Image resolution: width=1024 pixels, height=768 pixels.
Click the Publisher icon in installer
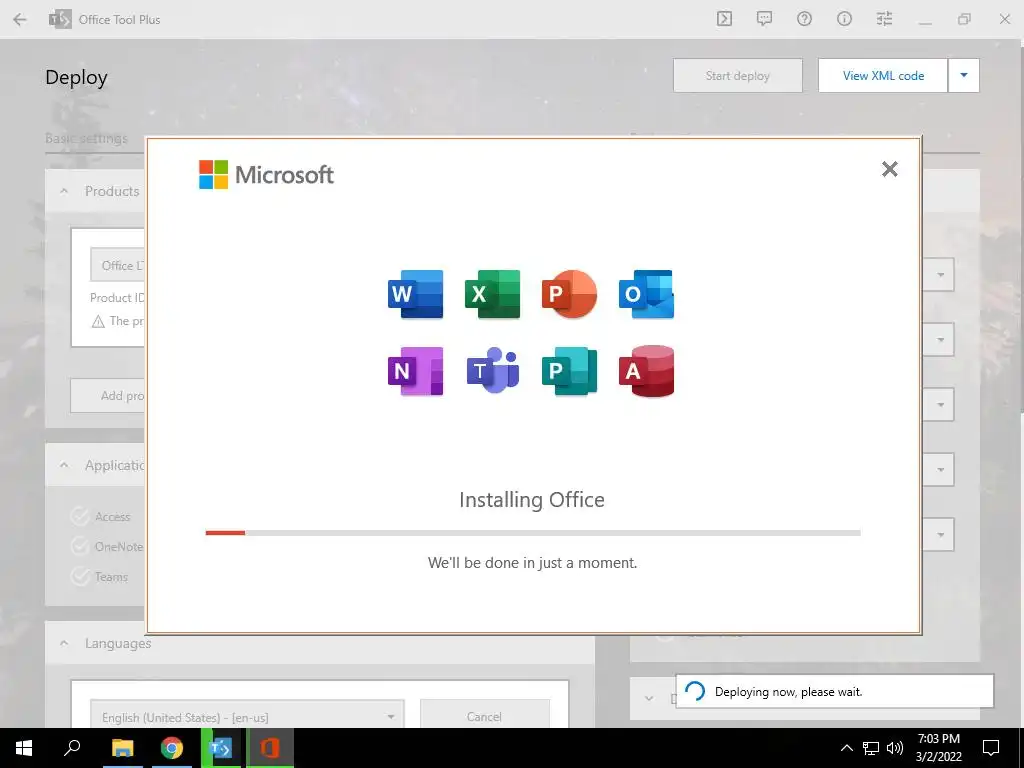[x=569, y=371]
